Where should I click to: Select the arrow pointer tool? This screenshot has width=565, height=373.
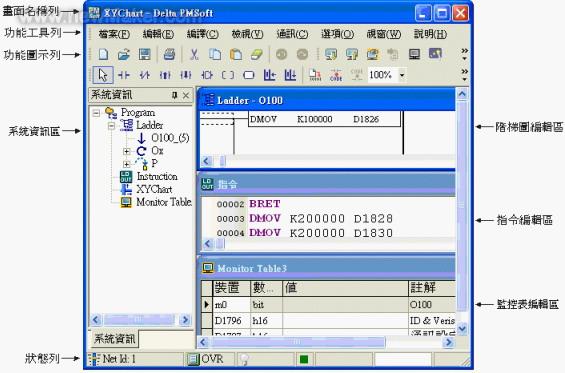click(x=103, y=75)
